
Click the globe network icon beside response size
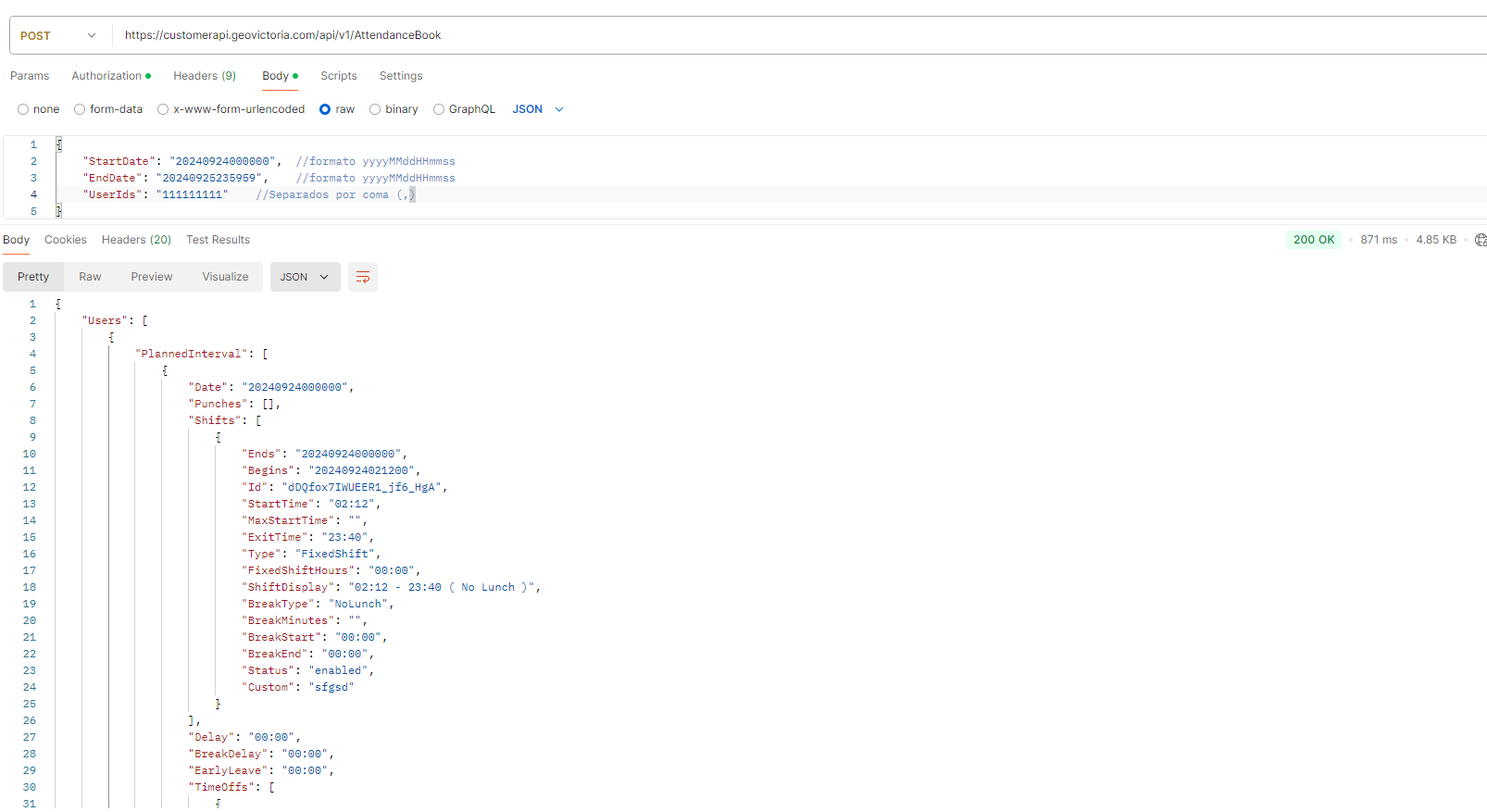[1480, 240]
